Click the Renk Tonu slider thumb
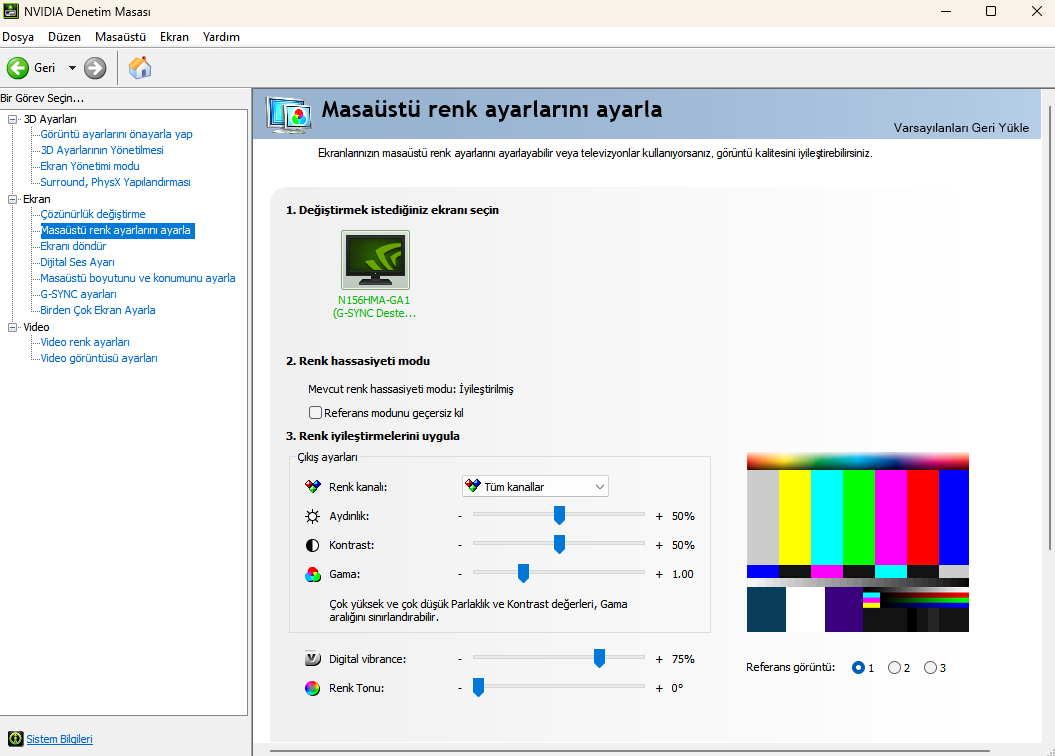 coord(478,687)
